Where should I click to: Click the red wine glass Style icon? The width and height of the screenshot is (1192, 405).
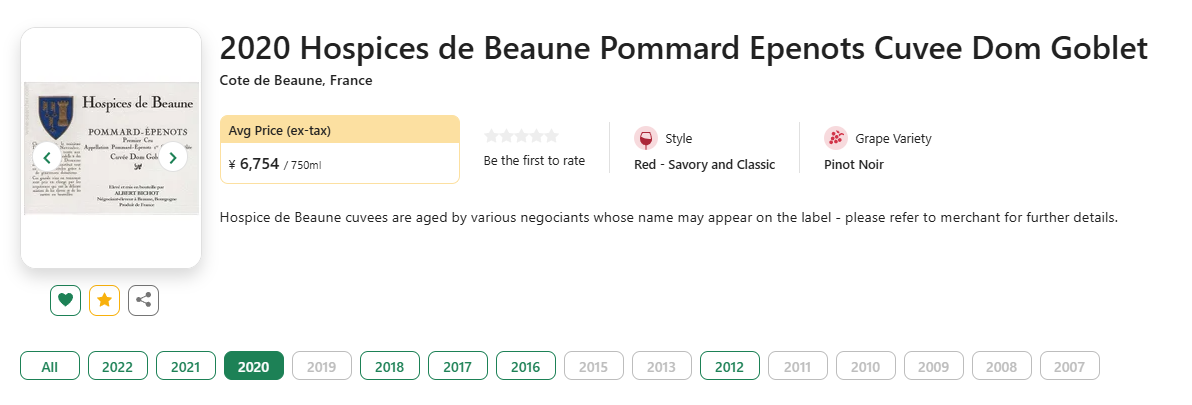coord(645,138)
